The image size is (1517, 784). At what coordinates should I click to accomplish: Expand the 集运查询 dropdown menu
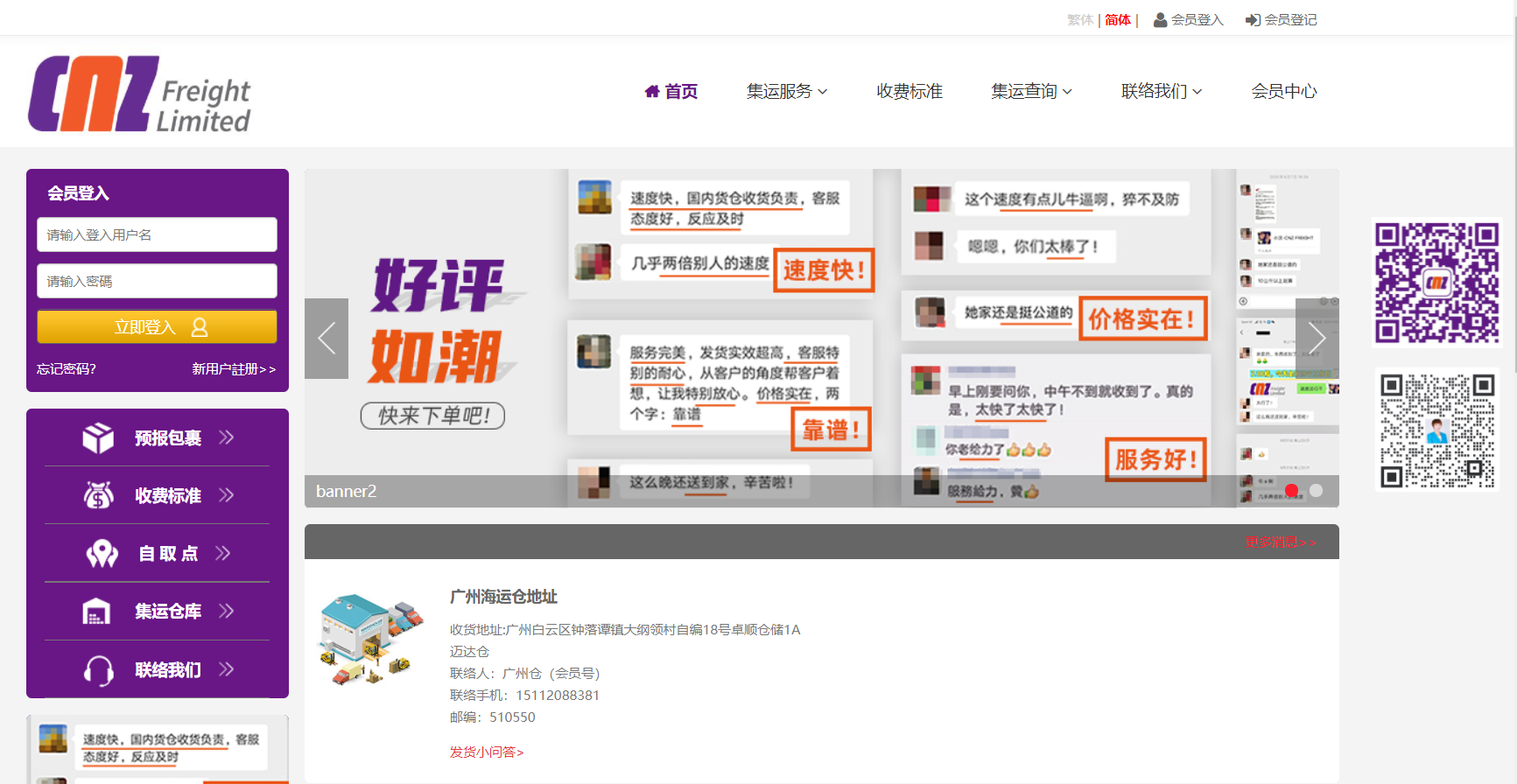coord(1031,91)
